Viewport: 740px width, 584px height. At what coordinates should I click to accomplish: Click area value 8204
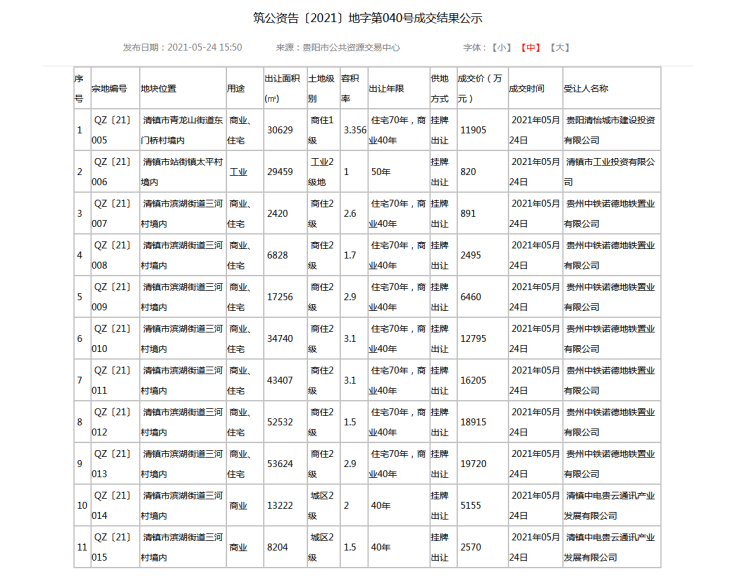coord(278,547)
